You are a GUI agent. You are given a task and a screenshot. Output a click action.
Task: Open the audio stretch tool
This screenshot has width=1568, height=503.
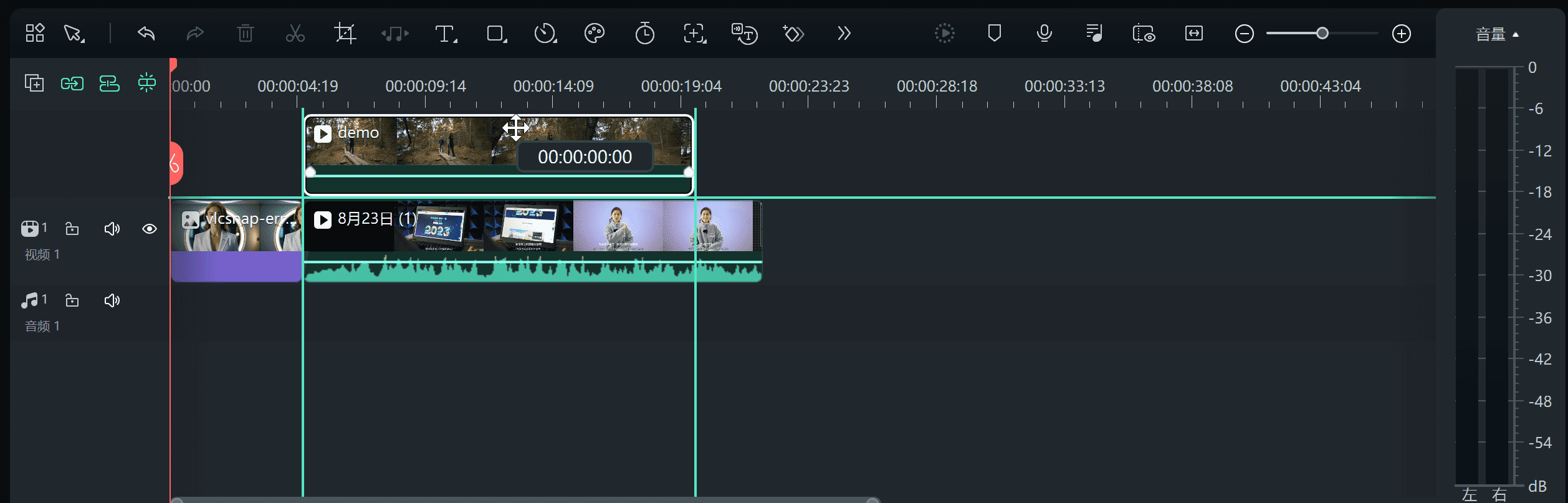pos(395,34)
